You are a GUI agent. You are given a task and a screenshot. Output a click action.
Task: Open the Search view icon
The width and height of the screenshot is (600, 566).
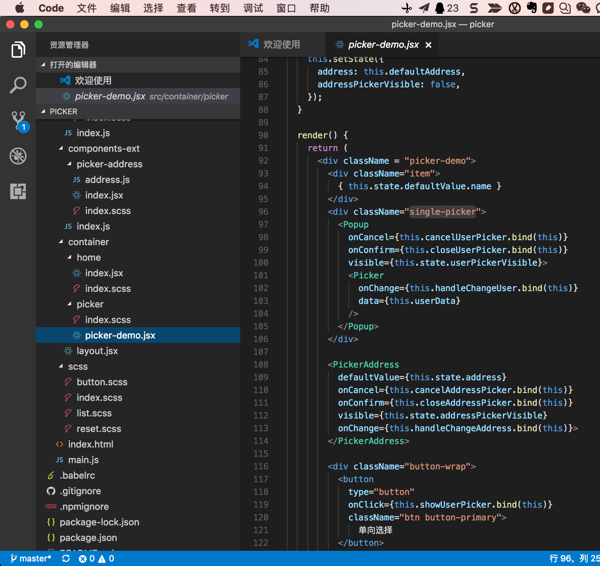point(18,86)
